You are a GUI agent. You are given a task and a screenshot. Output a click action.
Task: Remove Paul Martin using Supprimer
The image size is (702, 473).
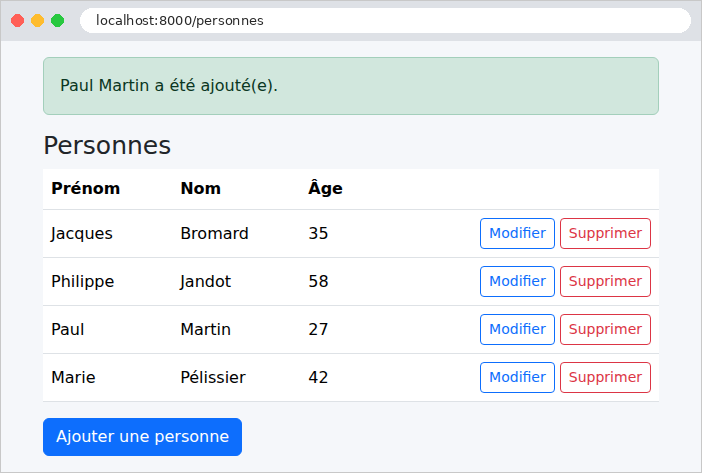point(605,329)
